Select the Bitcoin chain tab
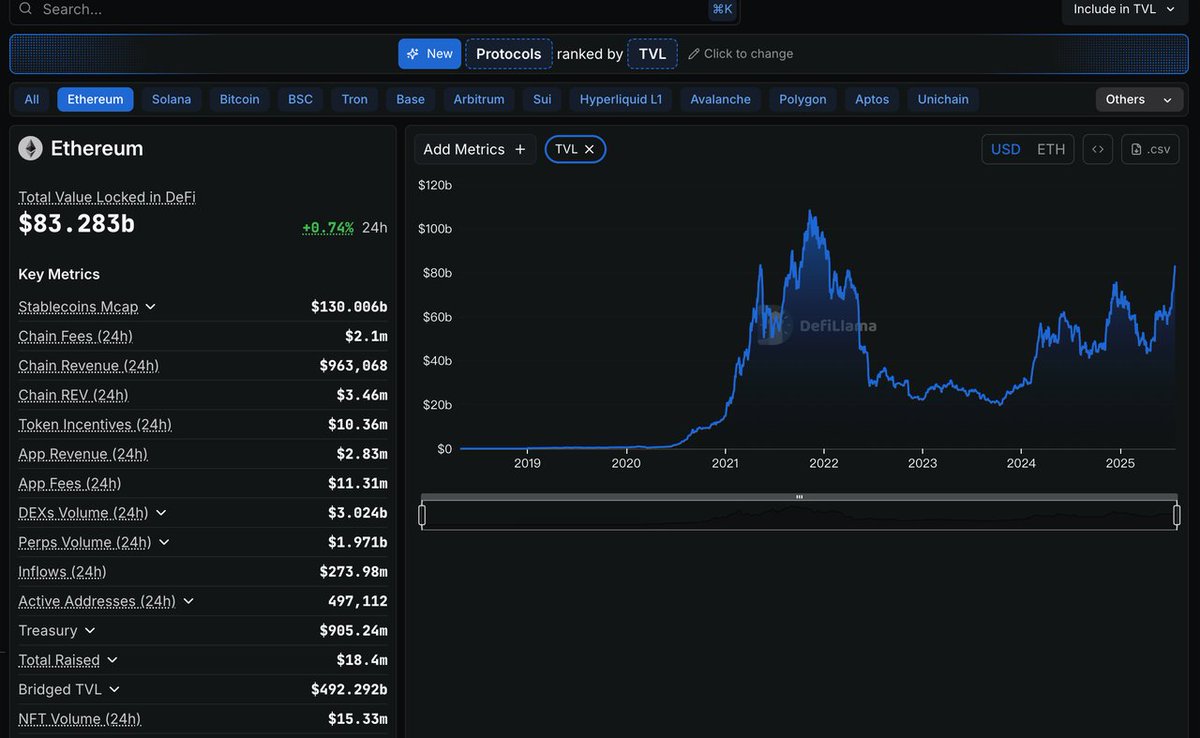The height and width of the screenshot is (738, 1200). coord(239,99)
